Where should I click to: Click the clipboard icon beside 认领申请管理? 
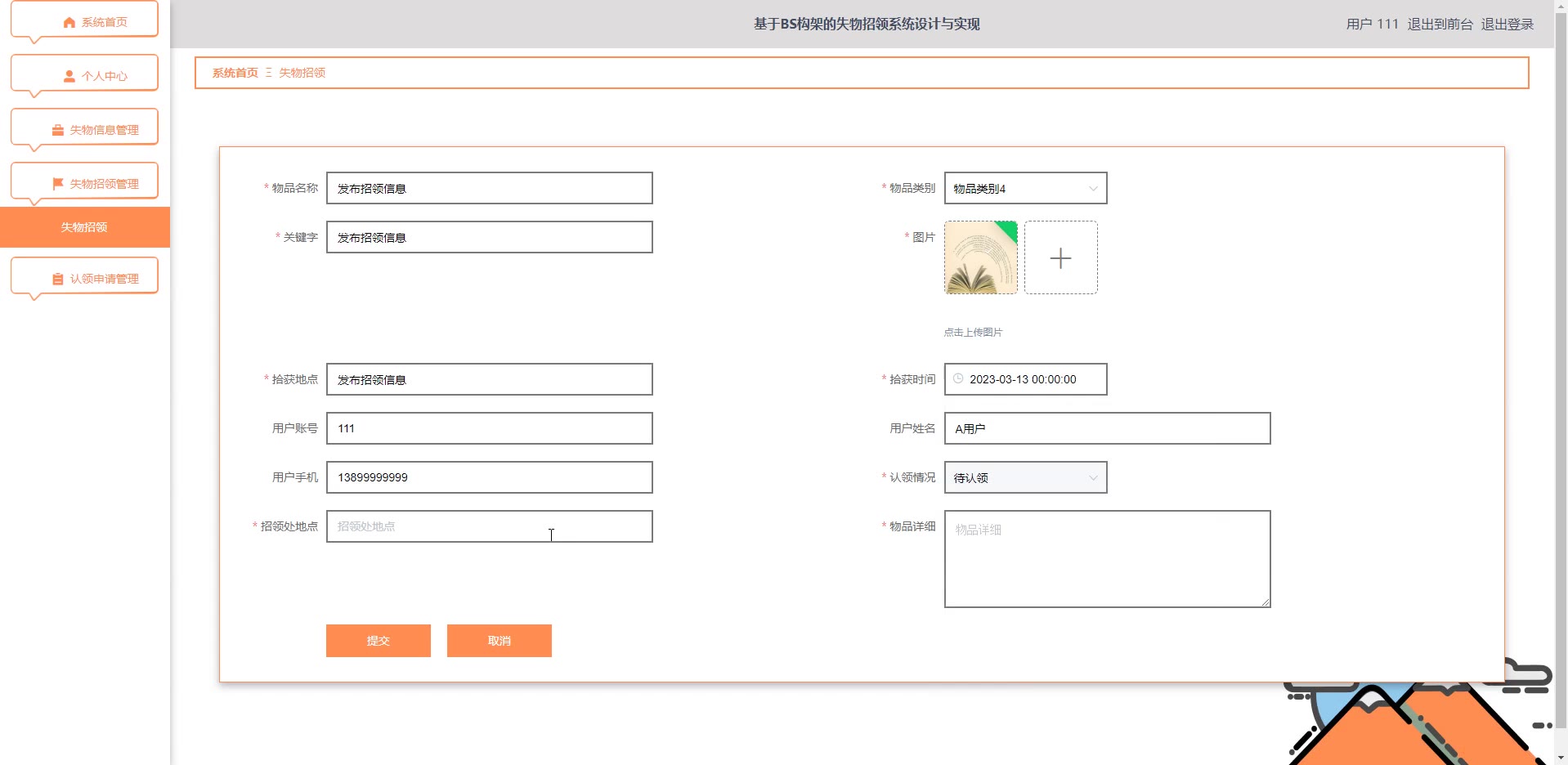(x=58, y=279)
